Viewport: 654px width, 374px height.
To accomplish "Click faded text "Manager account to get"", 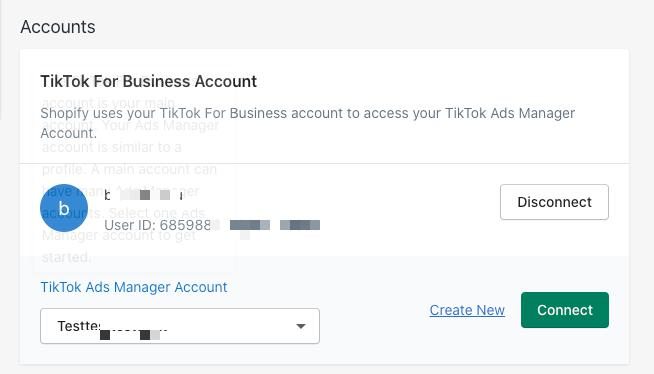I will pos(119,236).
